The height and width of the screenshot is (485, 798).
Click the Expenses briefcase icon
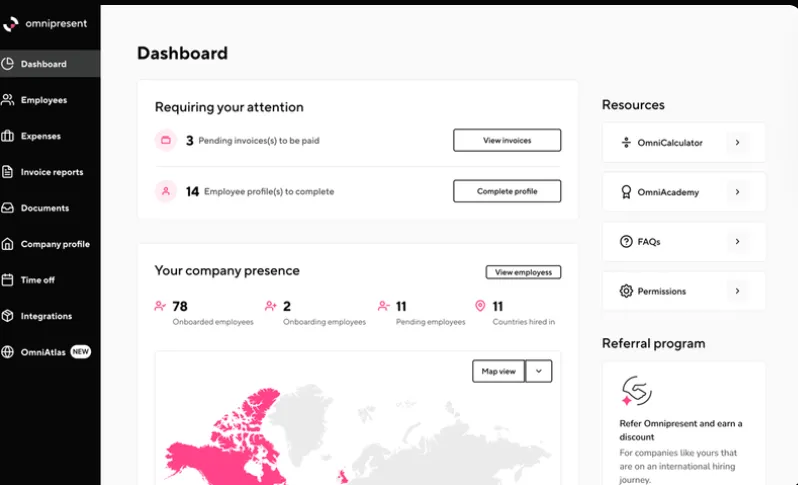tap(7, 136)
